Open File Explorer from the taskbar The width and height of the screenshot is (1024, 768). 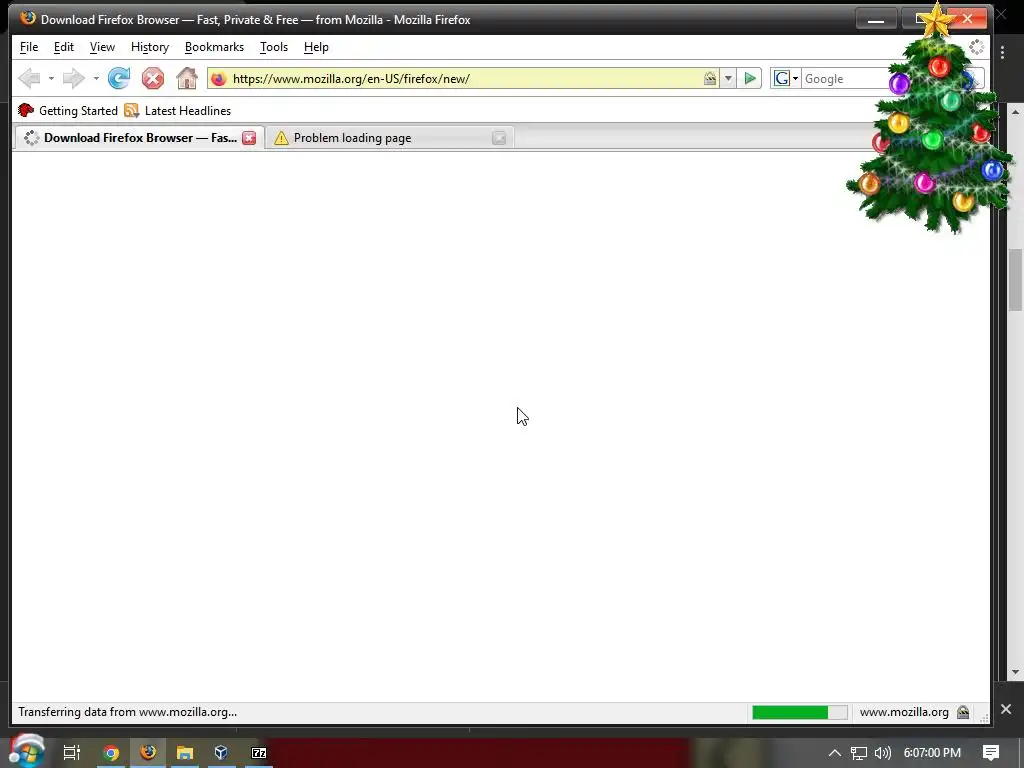tap(185, 753)
